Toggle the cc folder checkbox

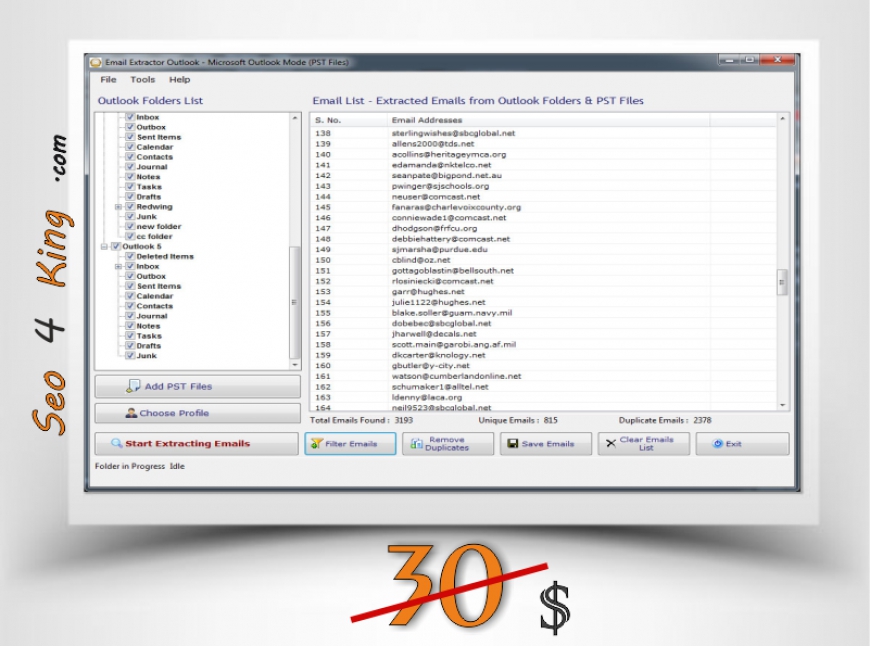coord(130,236)
